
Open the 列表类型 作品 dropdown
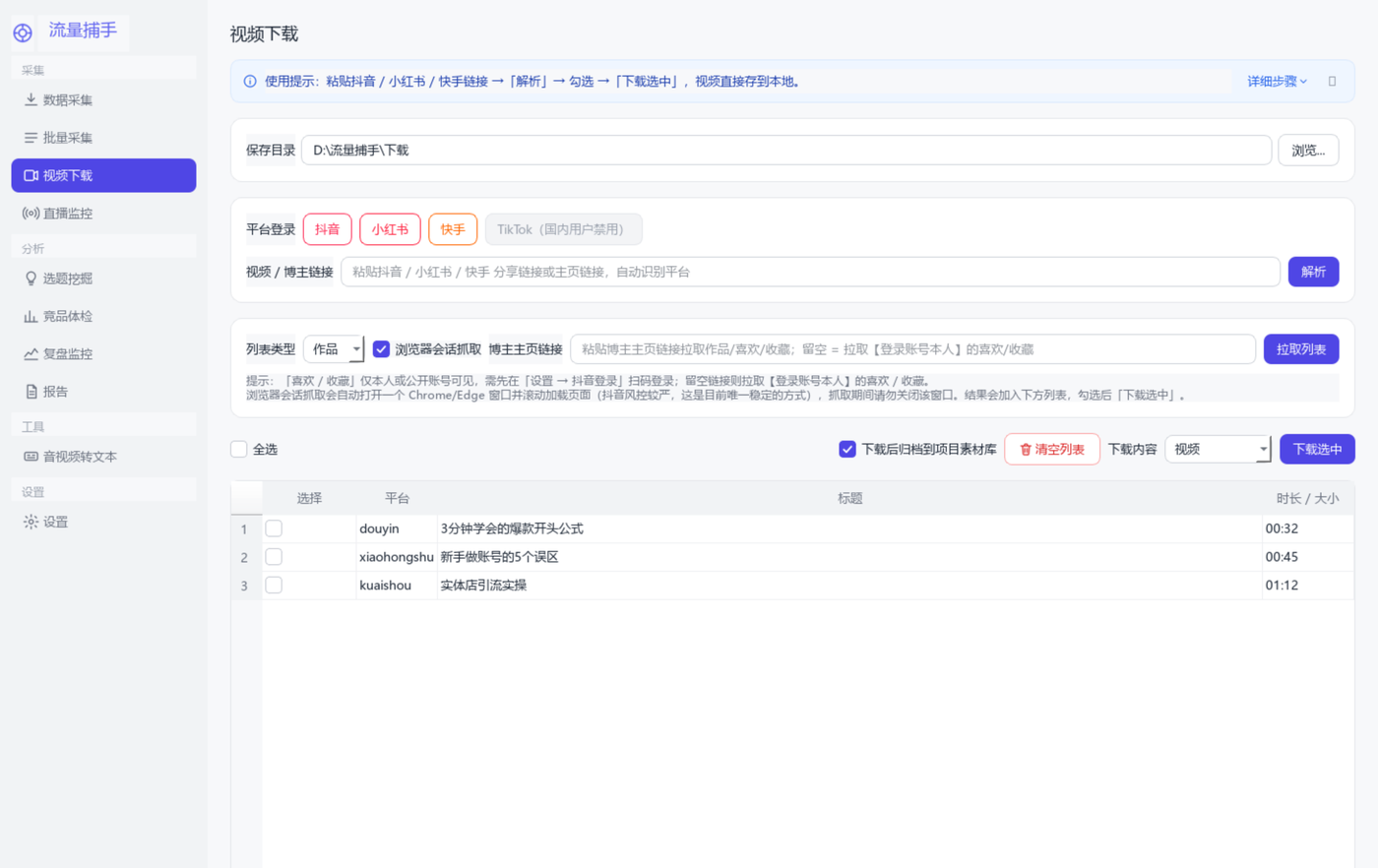(334, 349)
